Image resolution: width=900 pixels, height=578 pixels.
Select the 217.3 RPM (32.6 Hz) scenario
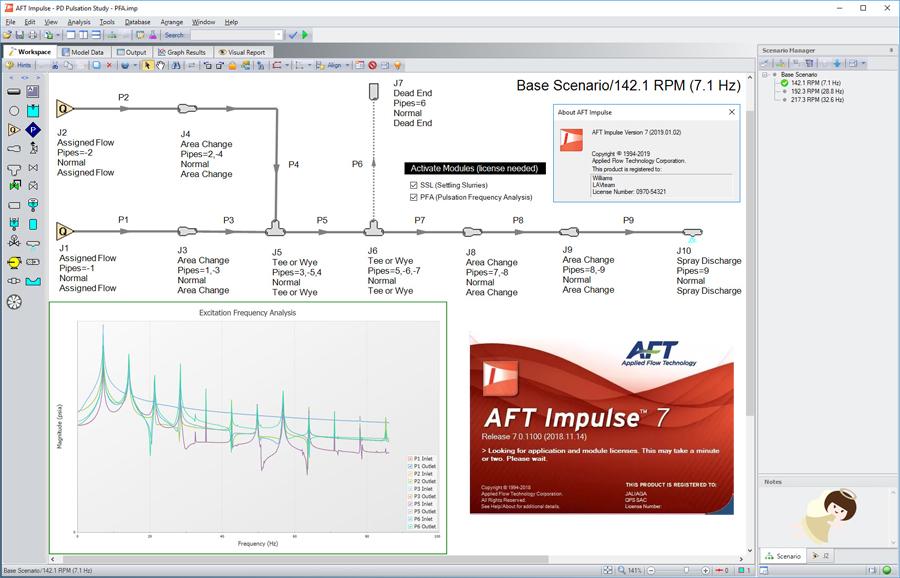click(x=817, y=100)
